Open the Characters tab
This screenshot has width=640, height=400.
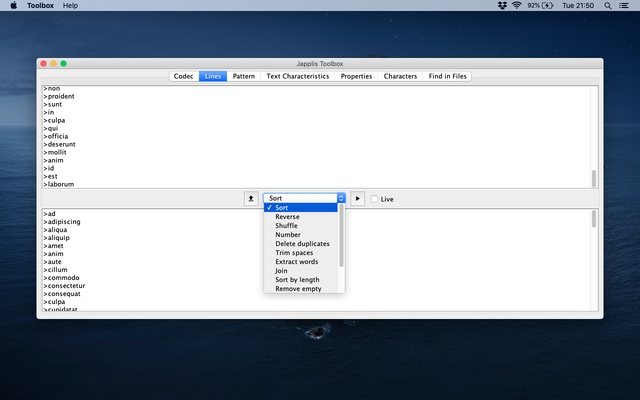coord(400,76)
